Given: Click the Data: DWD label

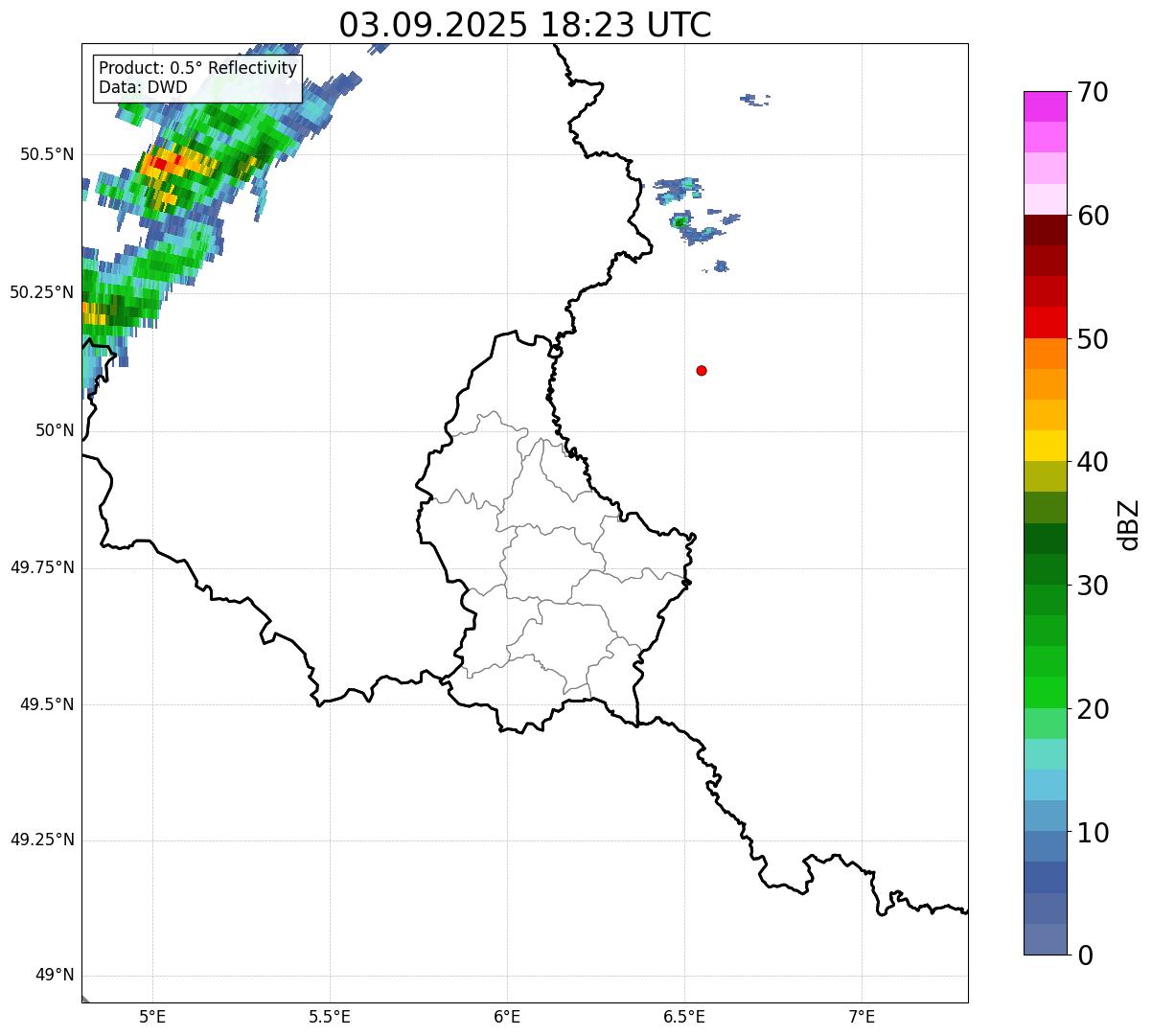Looking at the screenshot, I should click(x=143, y=87).
